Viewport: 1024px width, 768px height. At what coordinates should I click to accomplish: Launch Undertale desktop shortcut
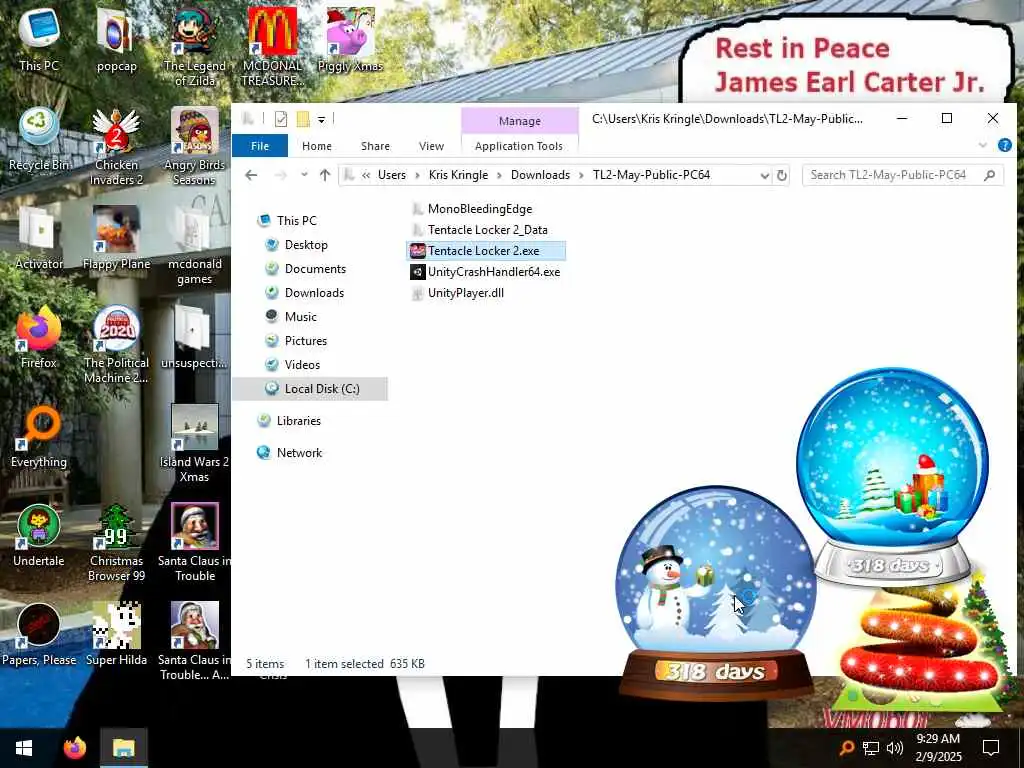(39, 536)
